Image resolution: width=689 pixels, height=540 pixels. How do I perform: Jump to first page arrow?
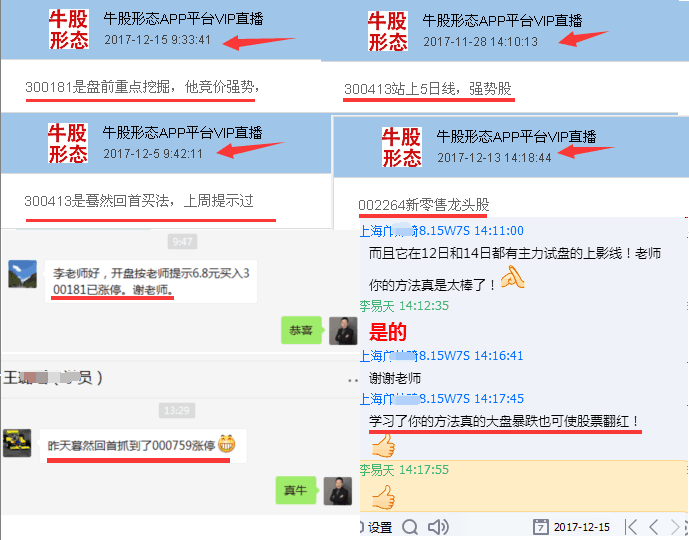(631, 526)
